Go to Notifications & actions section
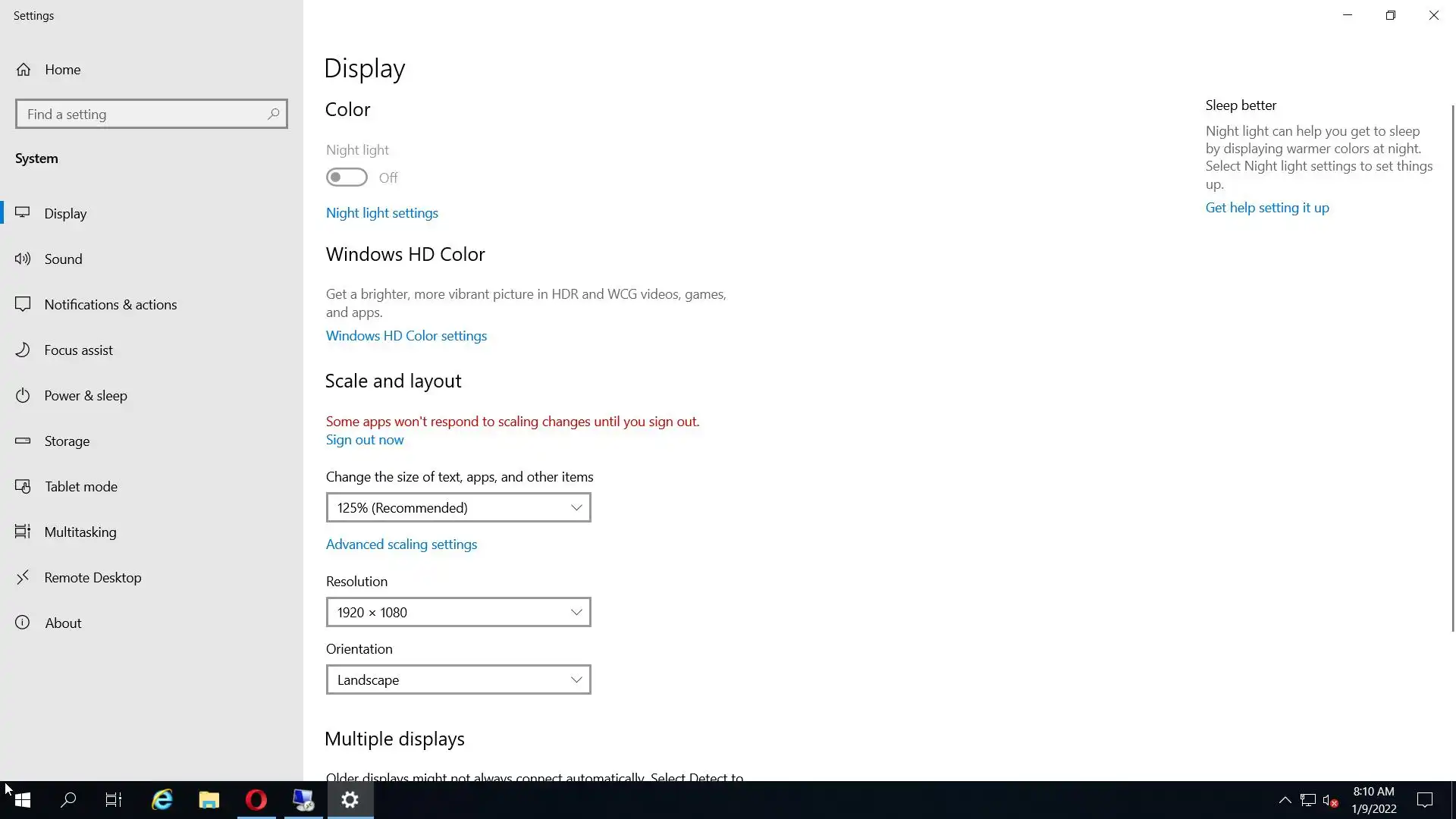Screen dimensions: 1456x819 [110, 304]
